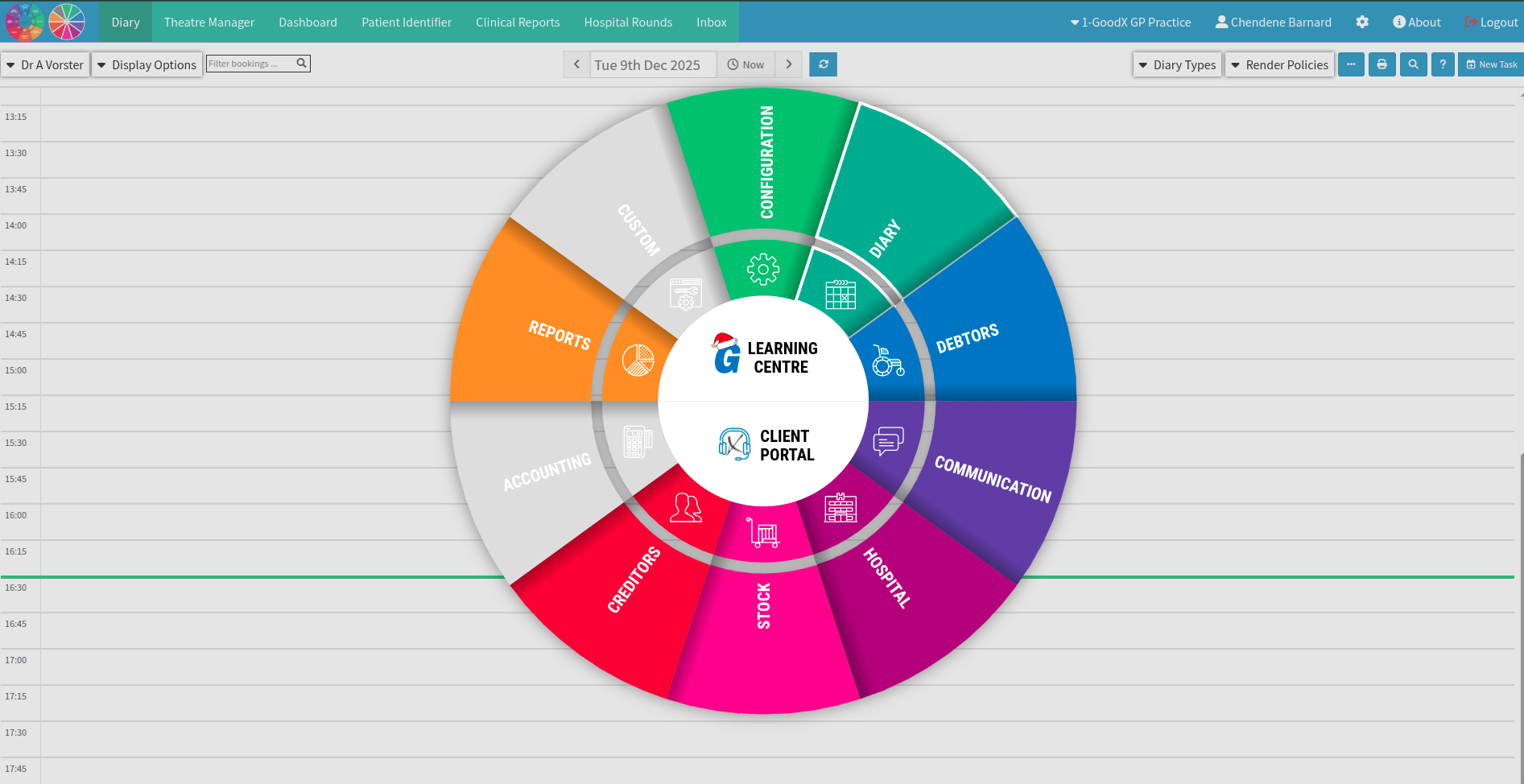Open the 1-GoodX GP Practice dropdown
The height and width of the screenshot is (784, 1524).
tap(1130, 23)
